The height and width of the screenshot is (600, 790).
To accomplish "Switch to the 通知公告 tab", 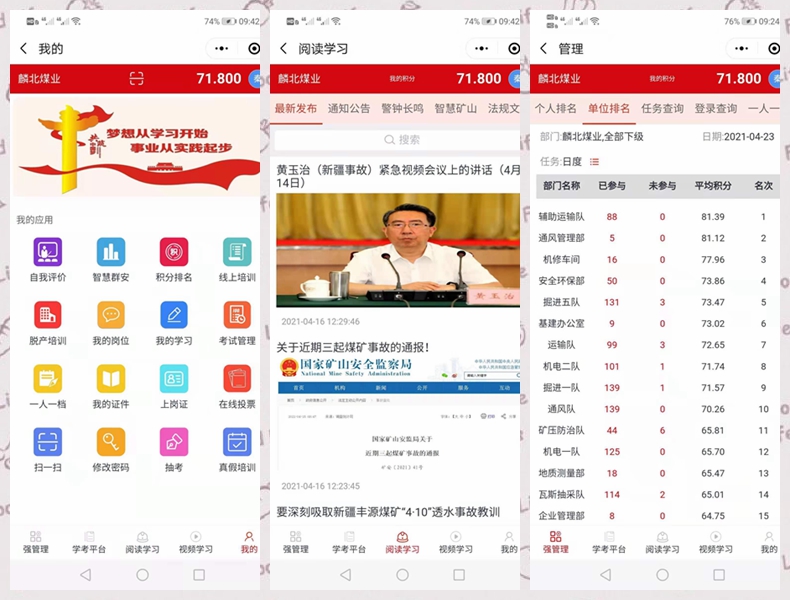I will pos(348,109).
